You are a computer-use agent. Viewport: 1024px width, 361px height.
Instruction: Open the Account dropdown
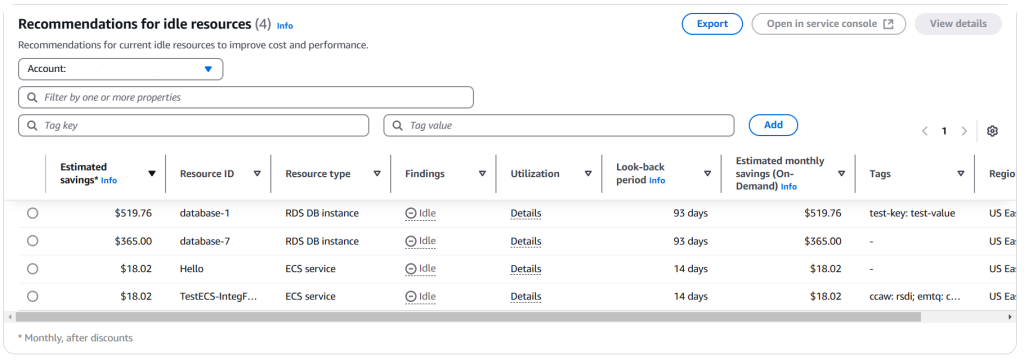(121, 69)
